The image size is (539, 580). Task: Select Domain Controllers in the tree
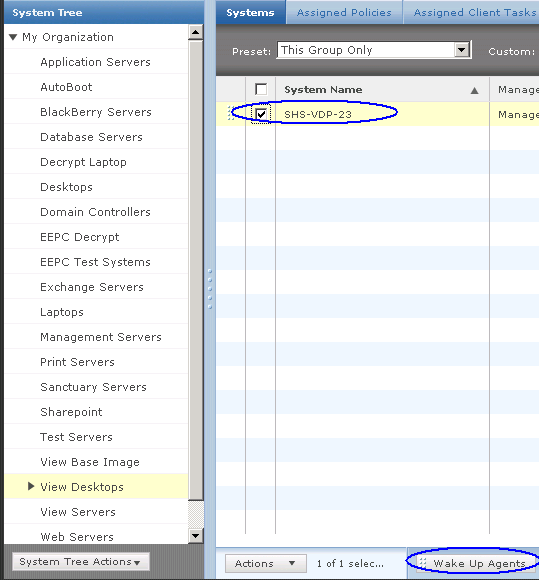point(95,212)
